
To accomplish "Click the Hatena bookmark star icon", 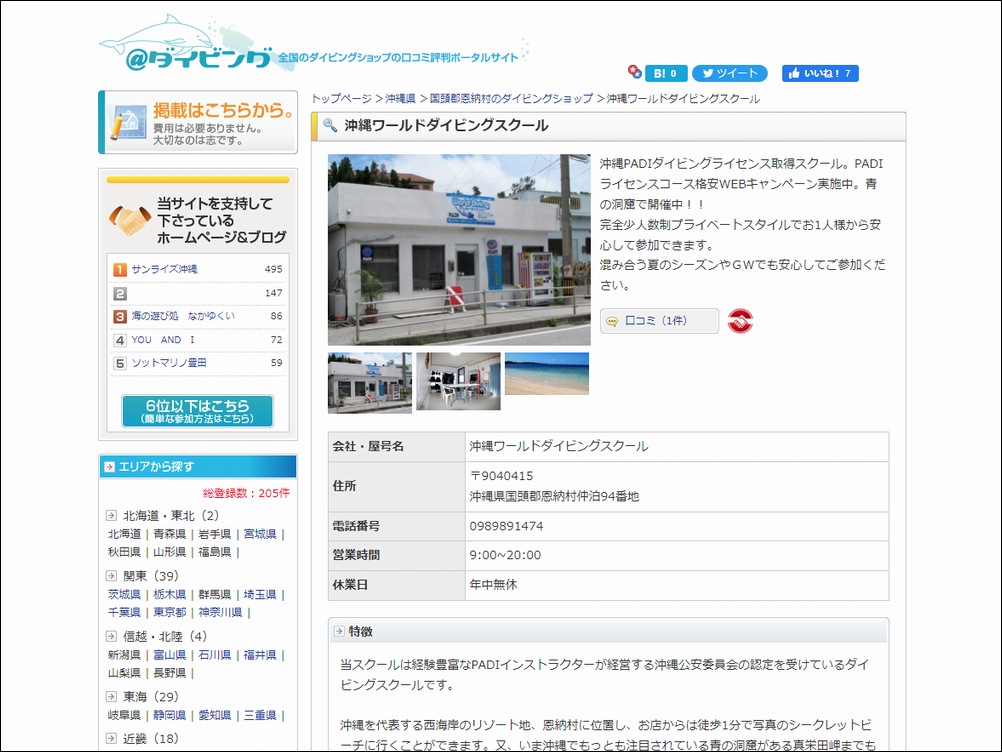I will tap(635, 72).
